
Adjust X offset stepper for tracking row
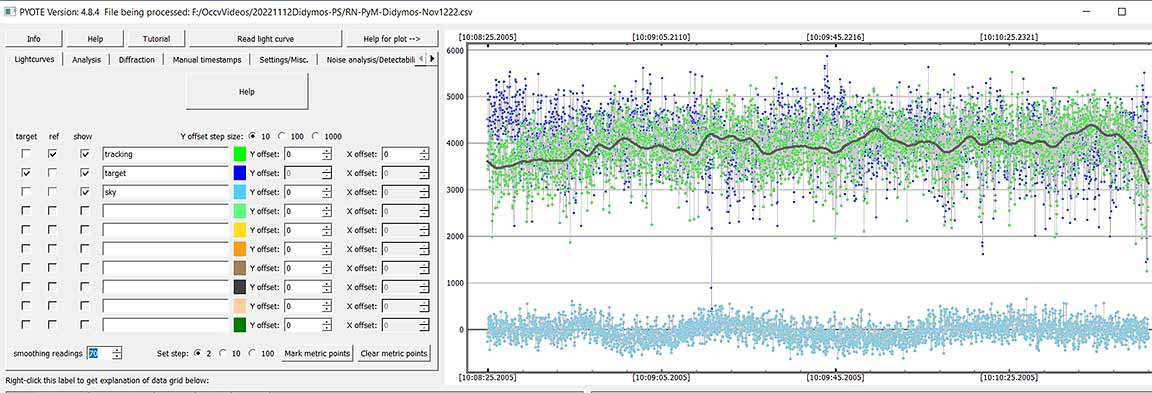[424, 154]
